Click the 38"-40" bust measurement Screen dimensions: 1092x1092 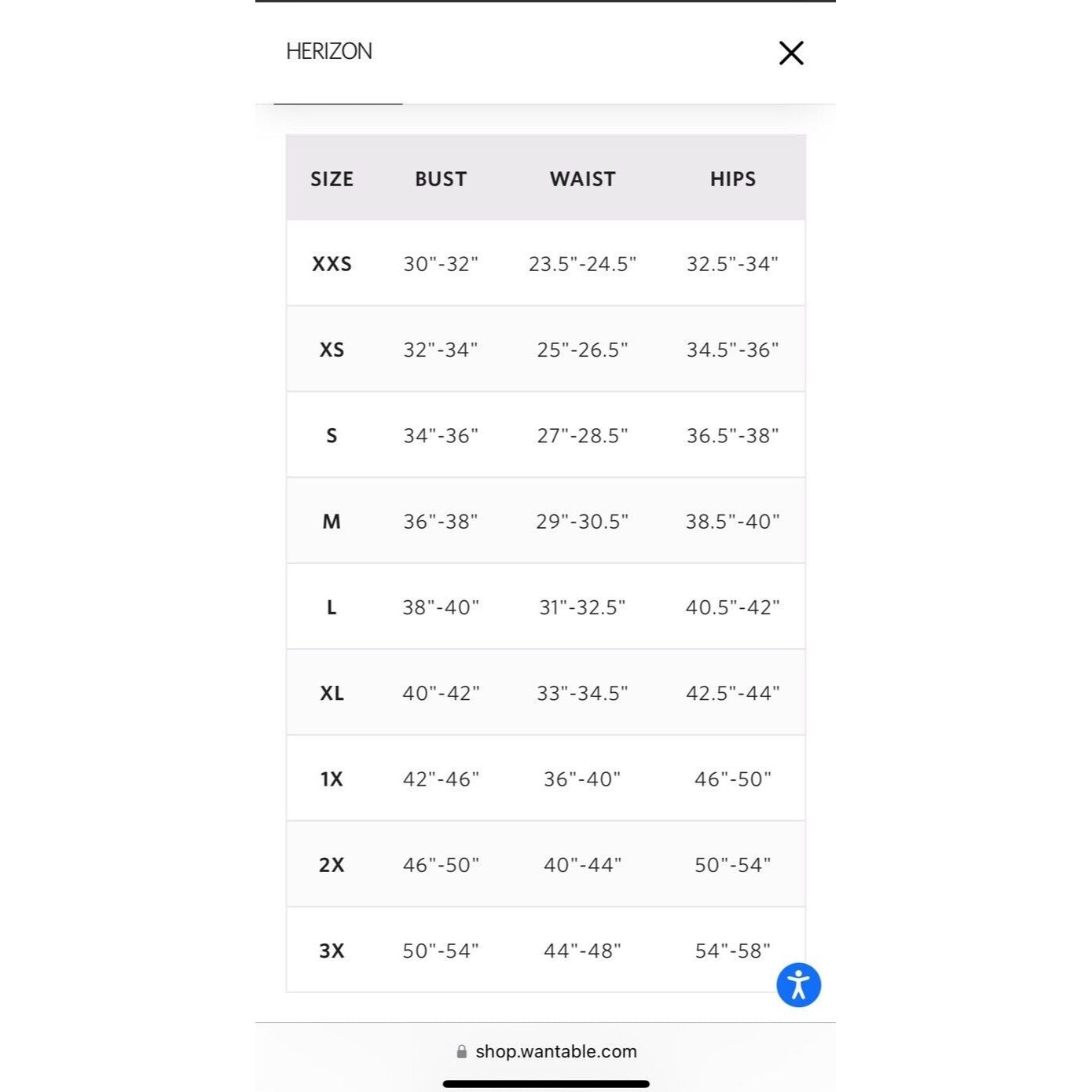(x=441, y=608)
